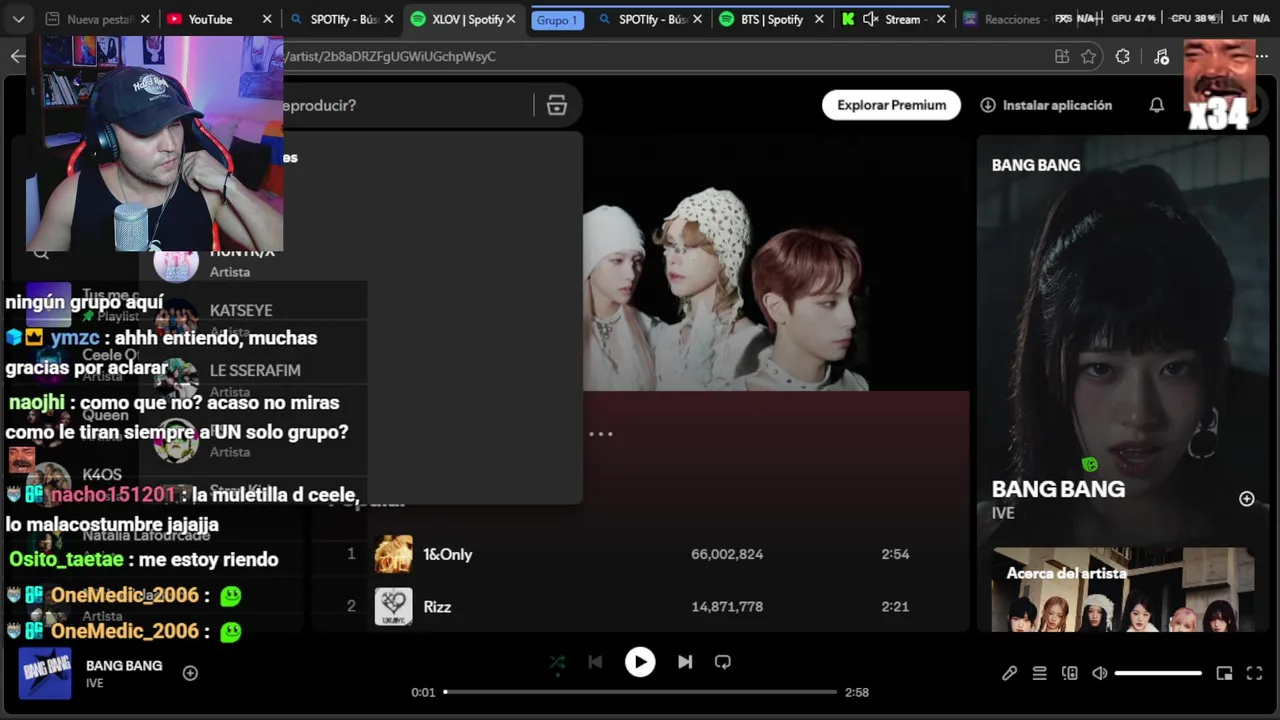Open the miniplayer icon

click(x=1224, y=673)
